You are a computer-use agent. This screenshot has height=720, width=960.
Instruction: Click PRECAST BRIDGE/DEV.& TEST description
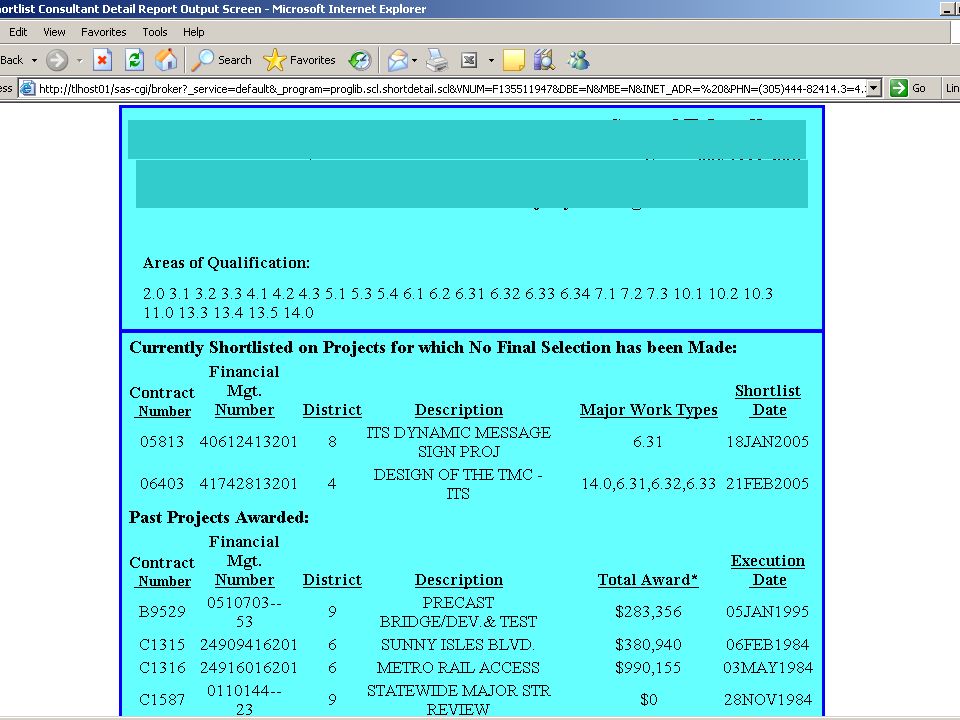coord(458,612)
